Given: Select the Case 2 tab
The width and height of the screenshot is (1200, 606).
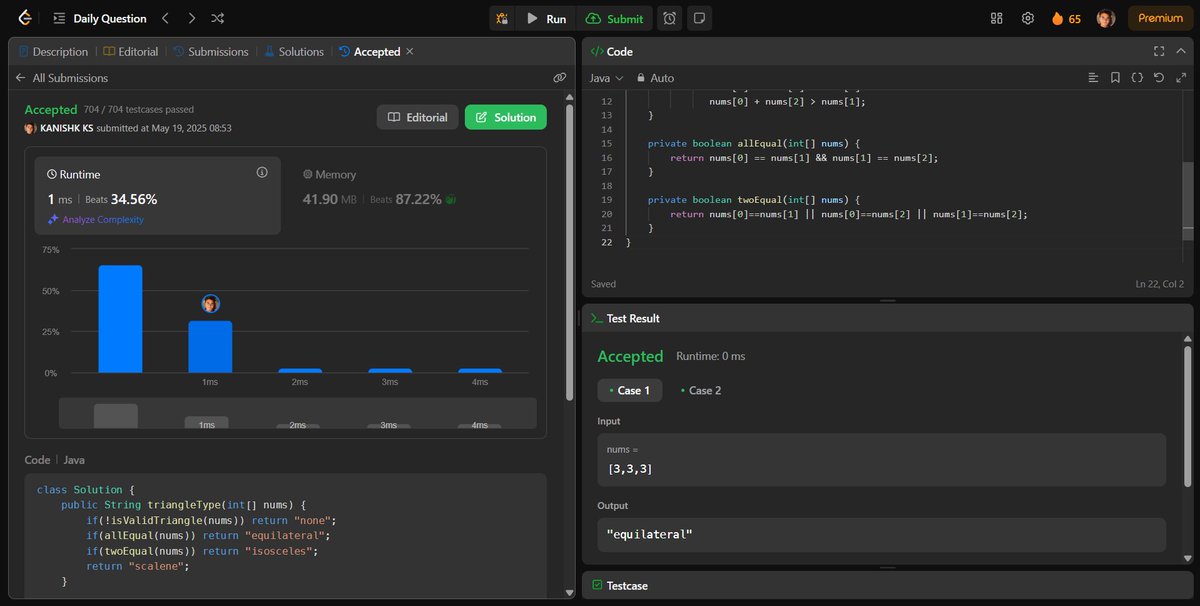Looking at the screenshot, I should coord(700,390).
